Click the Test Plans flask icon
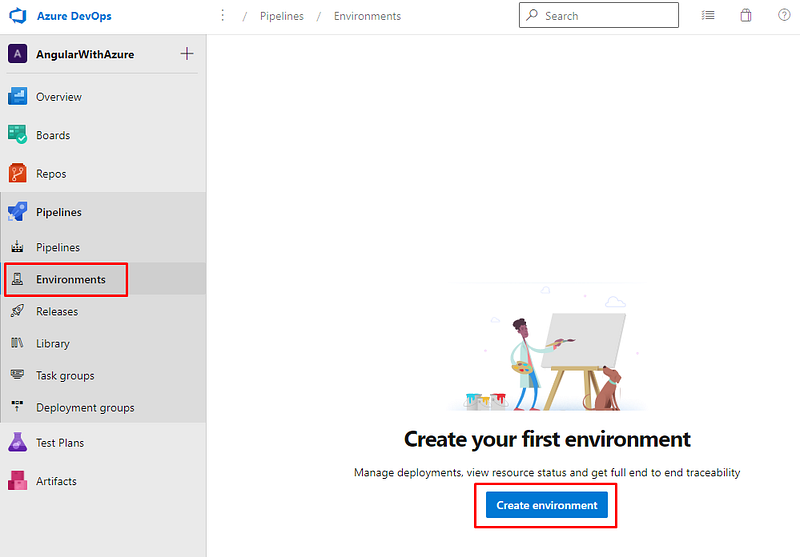The height and width of the screenshot is (557, 800). click(17, 442)
